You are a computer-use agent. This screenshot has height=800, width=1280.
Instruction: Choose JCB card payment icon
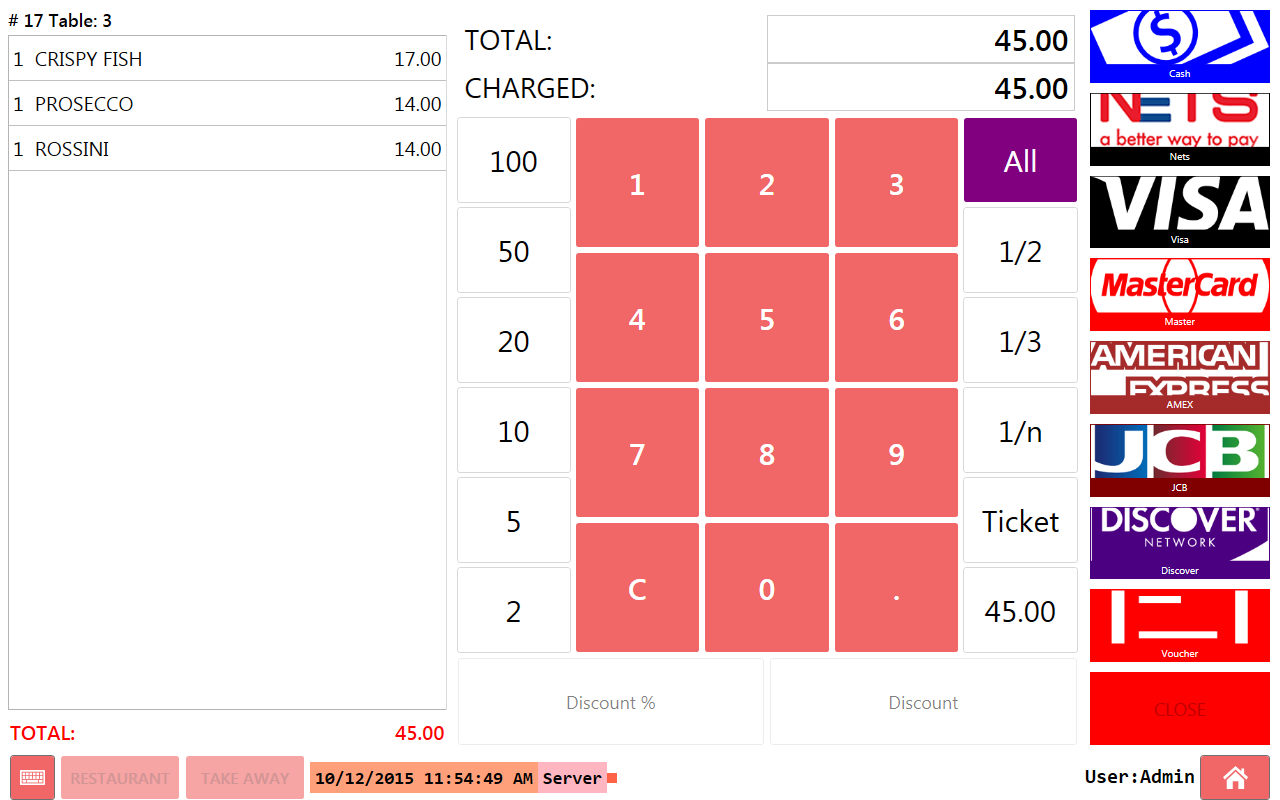pos(1179,460)
